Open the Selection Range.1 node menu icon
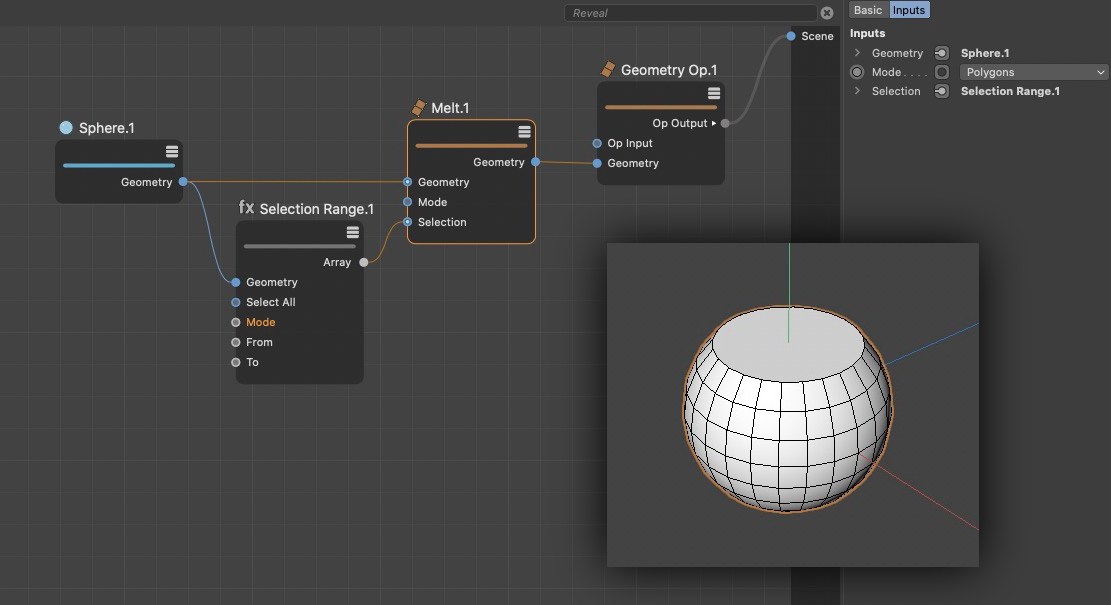The height and width of the screenshot is (605, 1111). [352, 232]
